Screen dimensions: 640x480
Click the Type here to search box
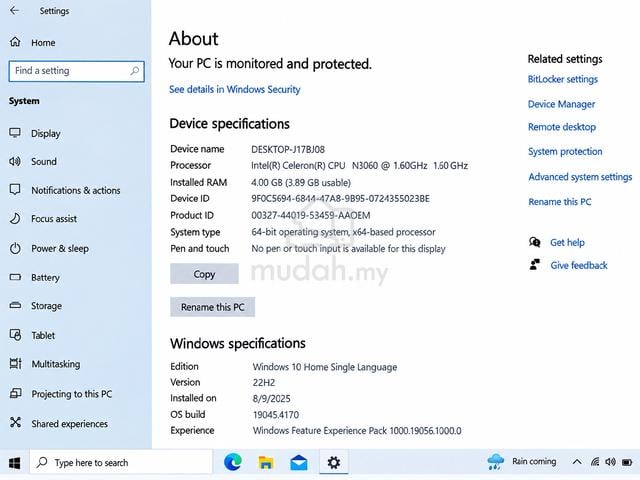(x=121, y=462)
